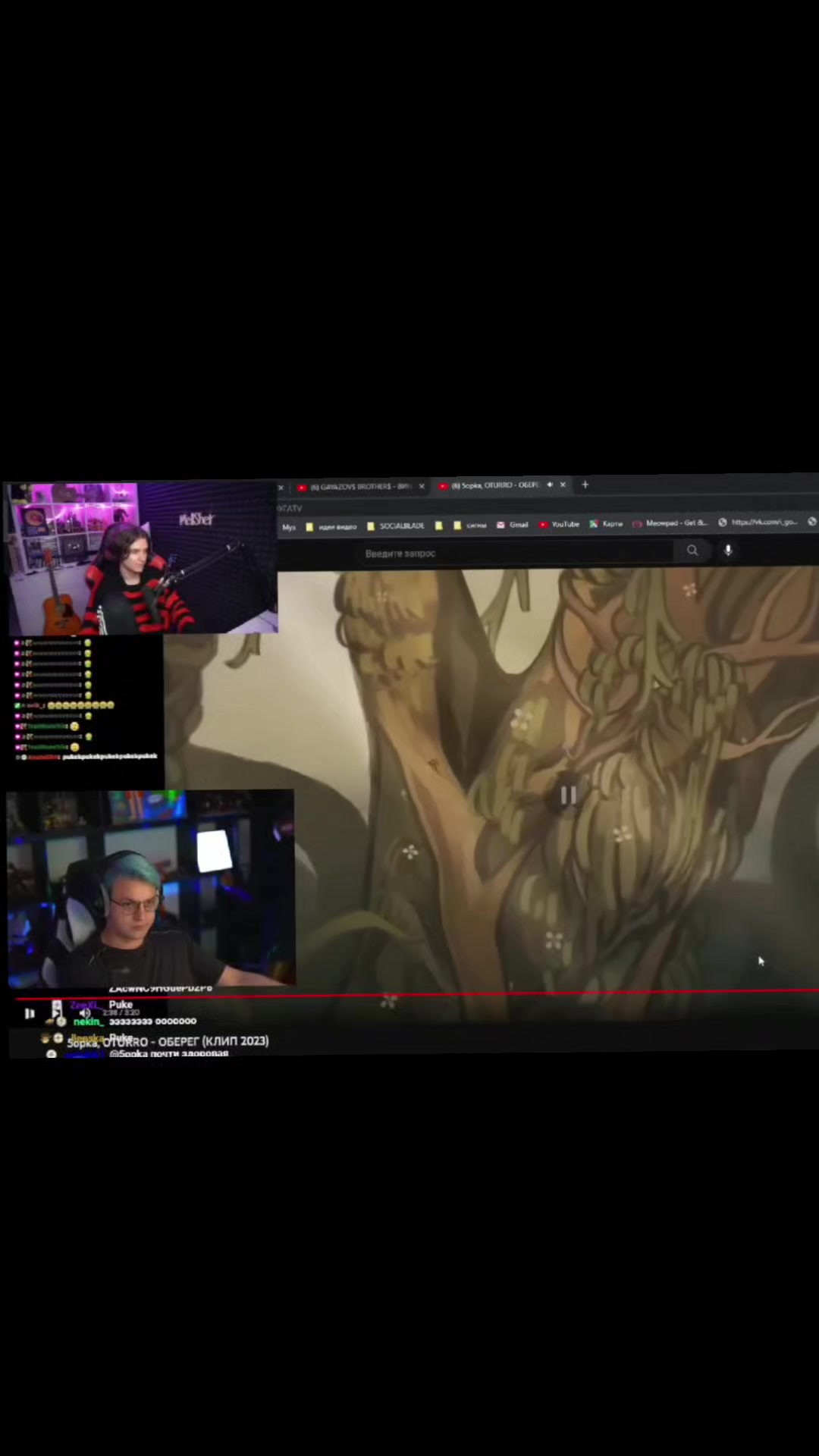Close the Sopka, OTURRO tab
Screen dimensions: 819x1456
coord(563,485)
